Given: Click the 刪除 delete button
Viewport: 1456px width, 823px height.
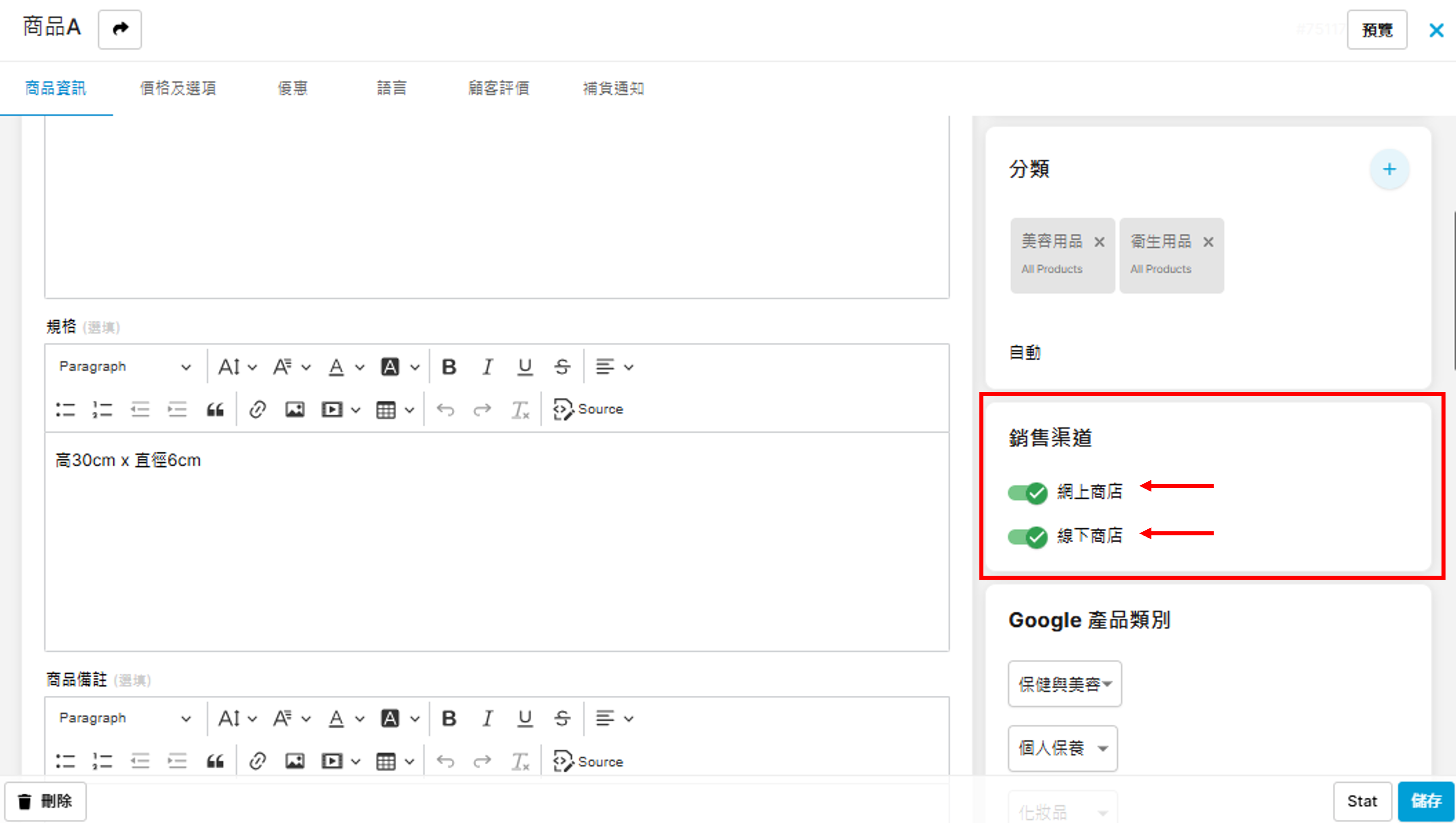Looking at the screenshot, I should [x=46, y=801].
